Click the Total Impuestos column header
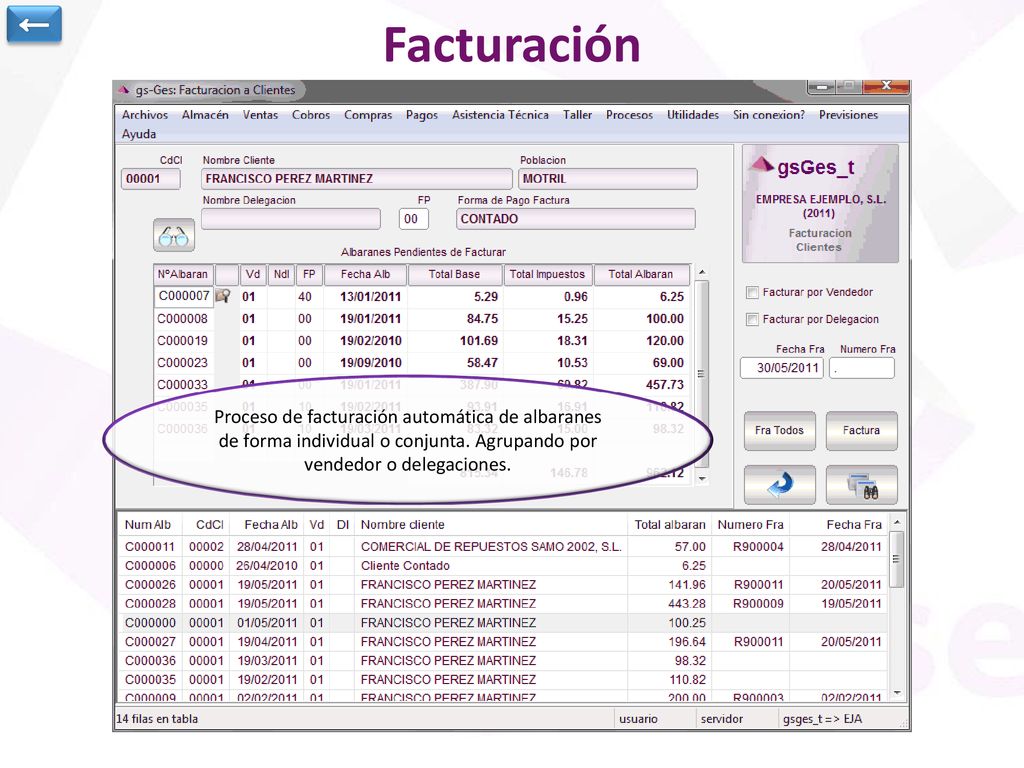 (x=547, y=274)
